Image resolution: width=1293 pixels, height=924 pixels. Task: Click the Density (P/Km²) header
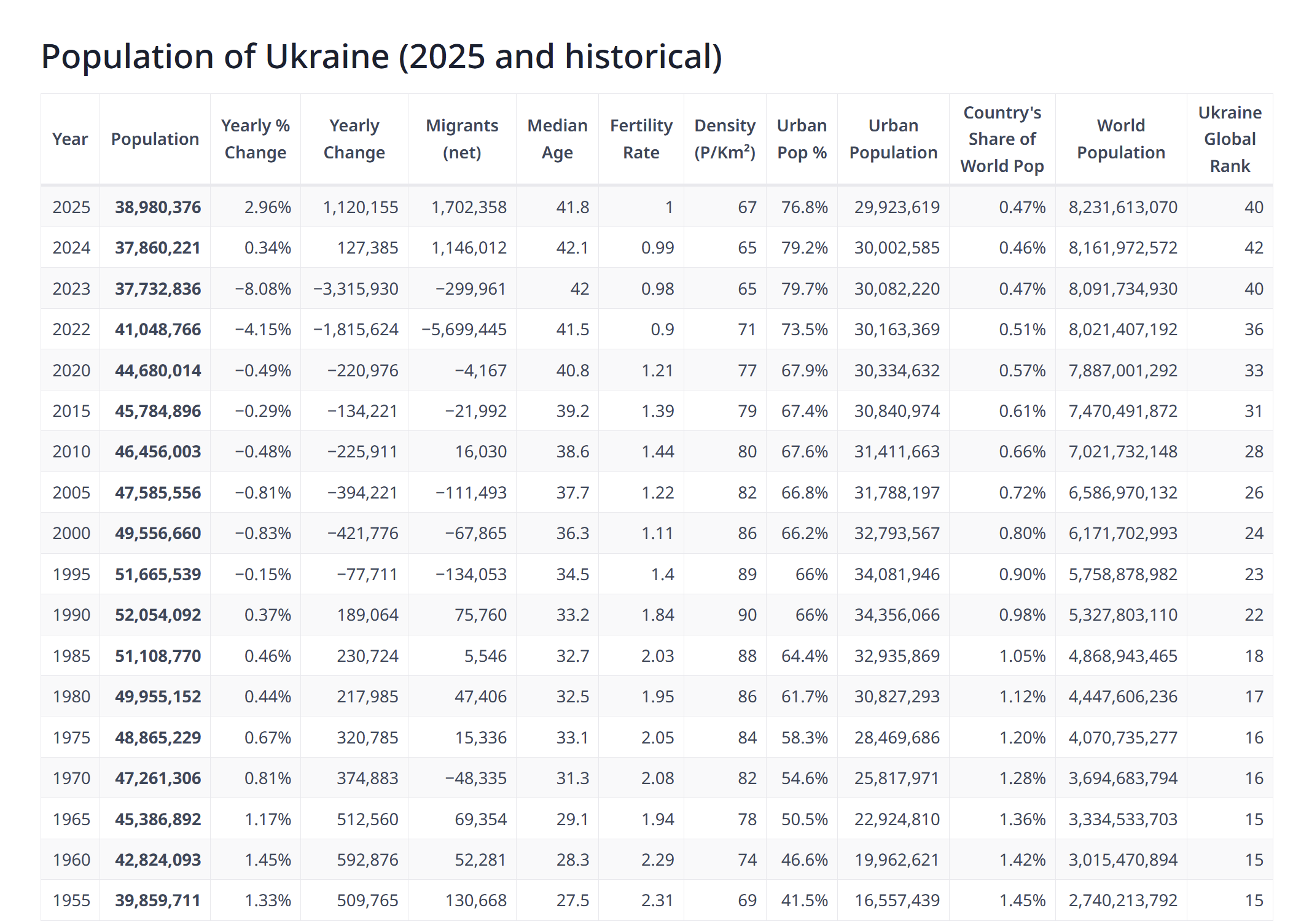[x=725, y=139]
